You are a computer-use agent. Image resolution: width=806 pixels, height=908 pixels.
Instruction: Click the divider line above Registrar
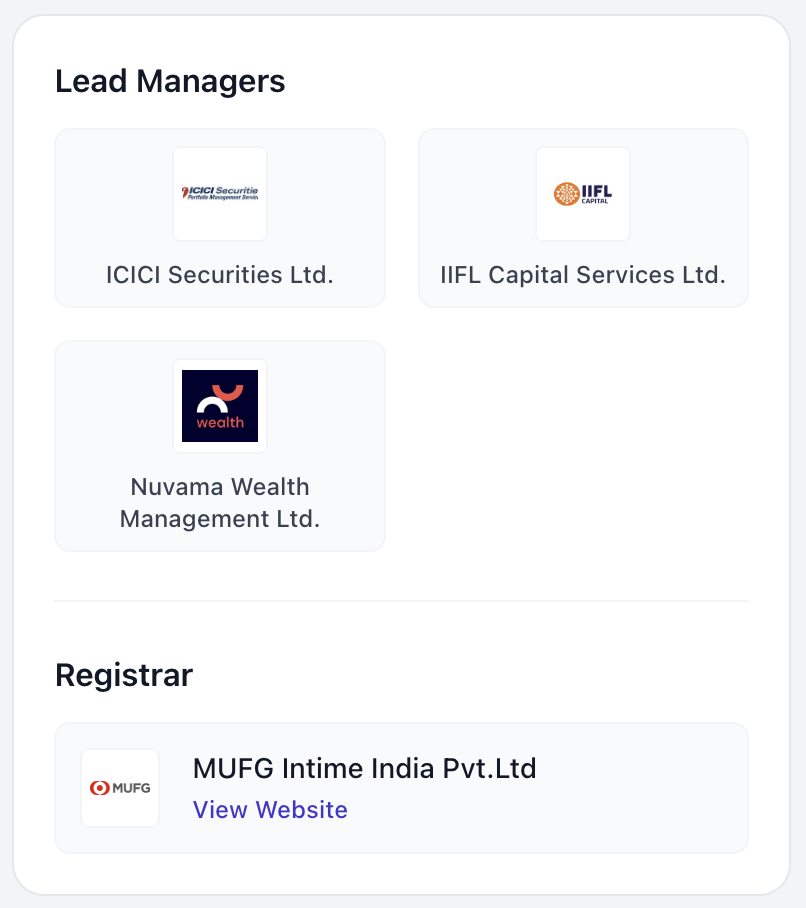pyautogui.click(x=401, y=601)
